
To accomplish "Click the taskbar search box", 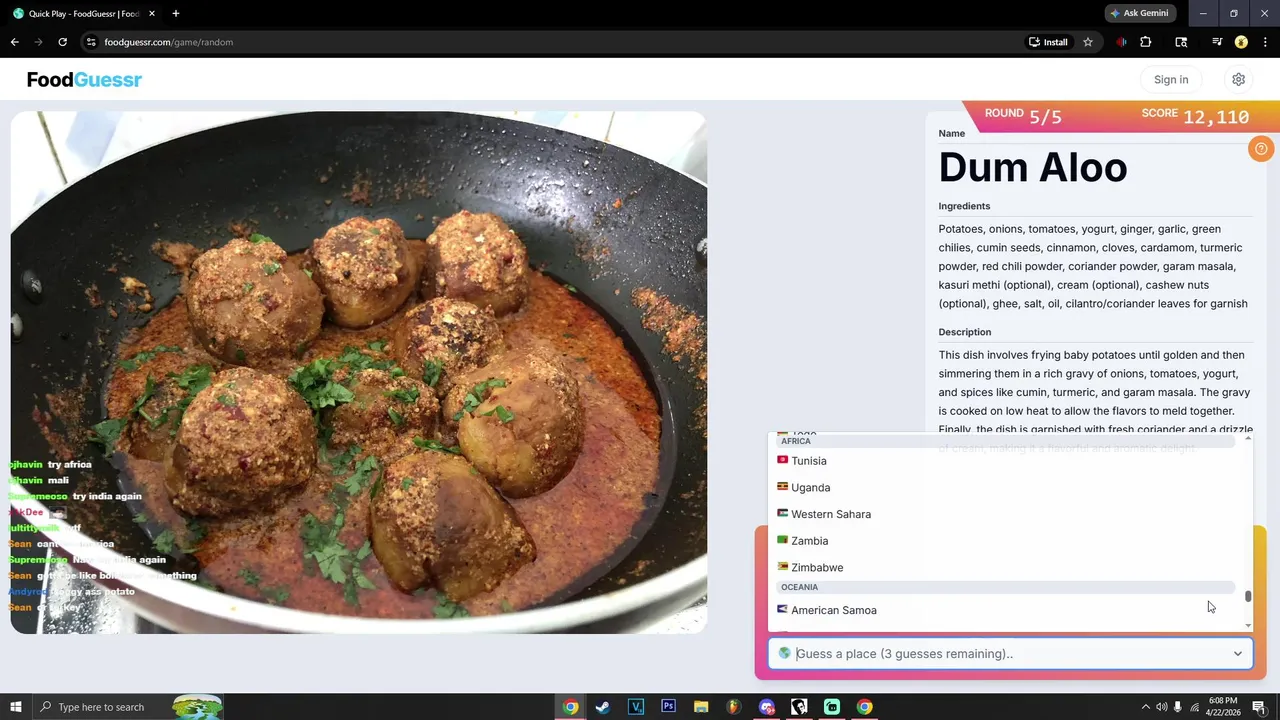I will click(128, 707).
